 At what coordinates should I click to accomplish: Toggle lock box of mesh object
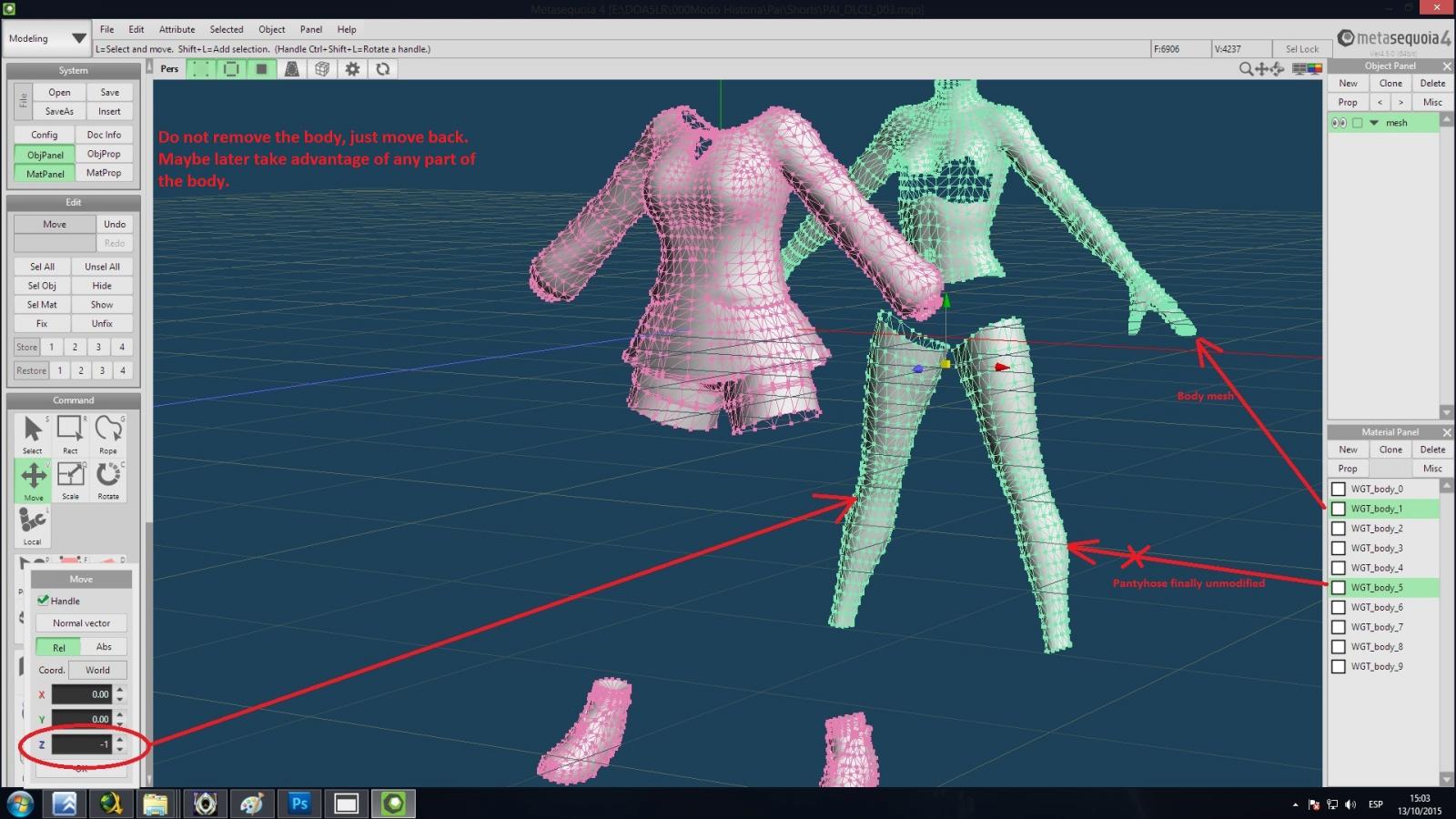click(x=1358, y=123)
